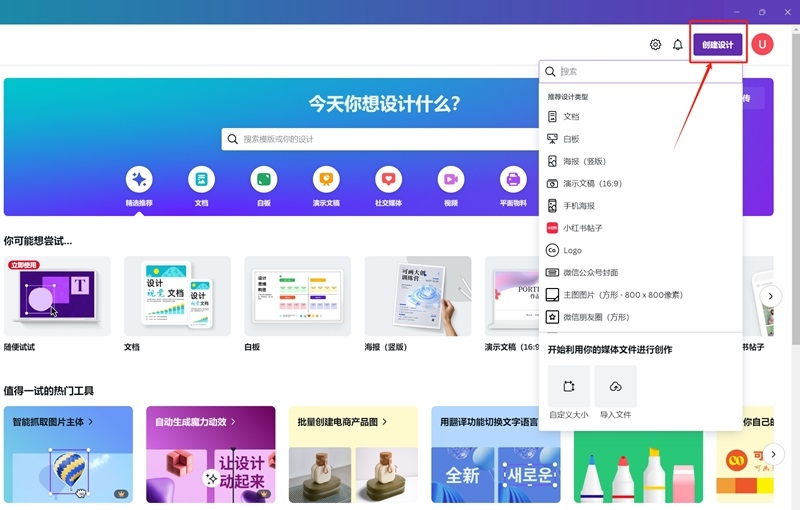Viewport: 800px width, 510px height.
Task: Choose 手机海报 from the dropdown
Action: pyautogui.click(x=640, y=206)
